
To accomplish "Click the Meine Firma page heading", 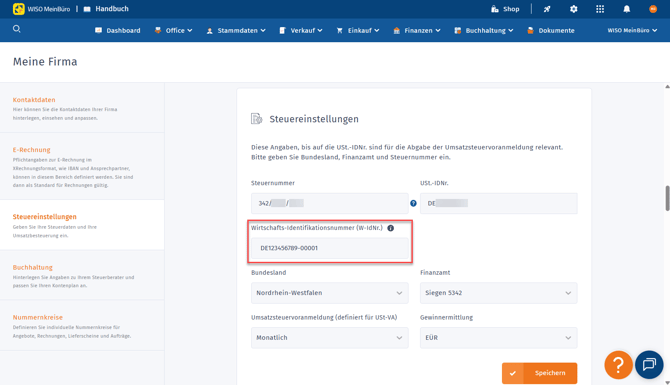I will [45, 62].
